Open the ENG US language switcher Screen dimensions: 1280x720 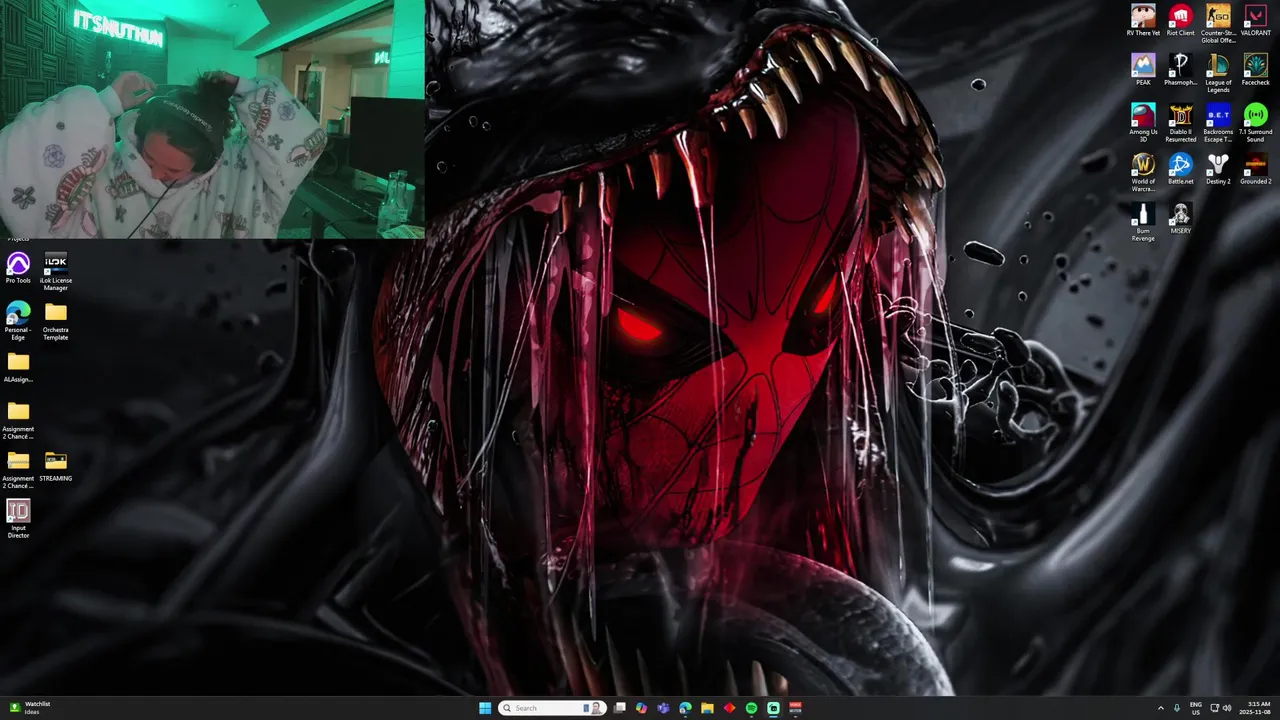tap(1196, 708)
